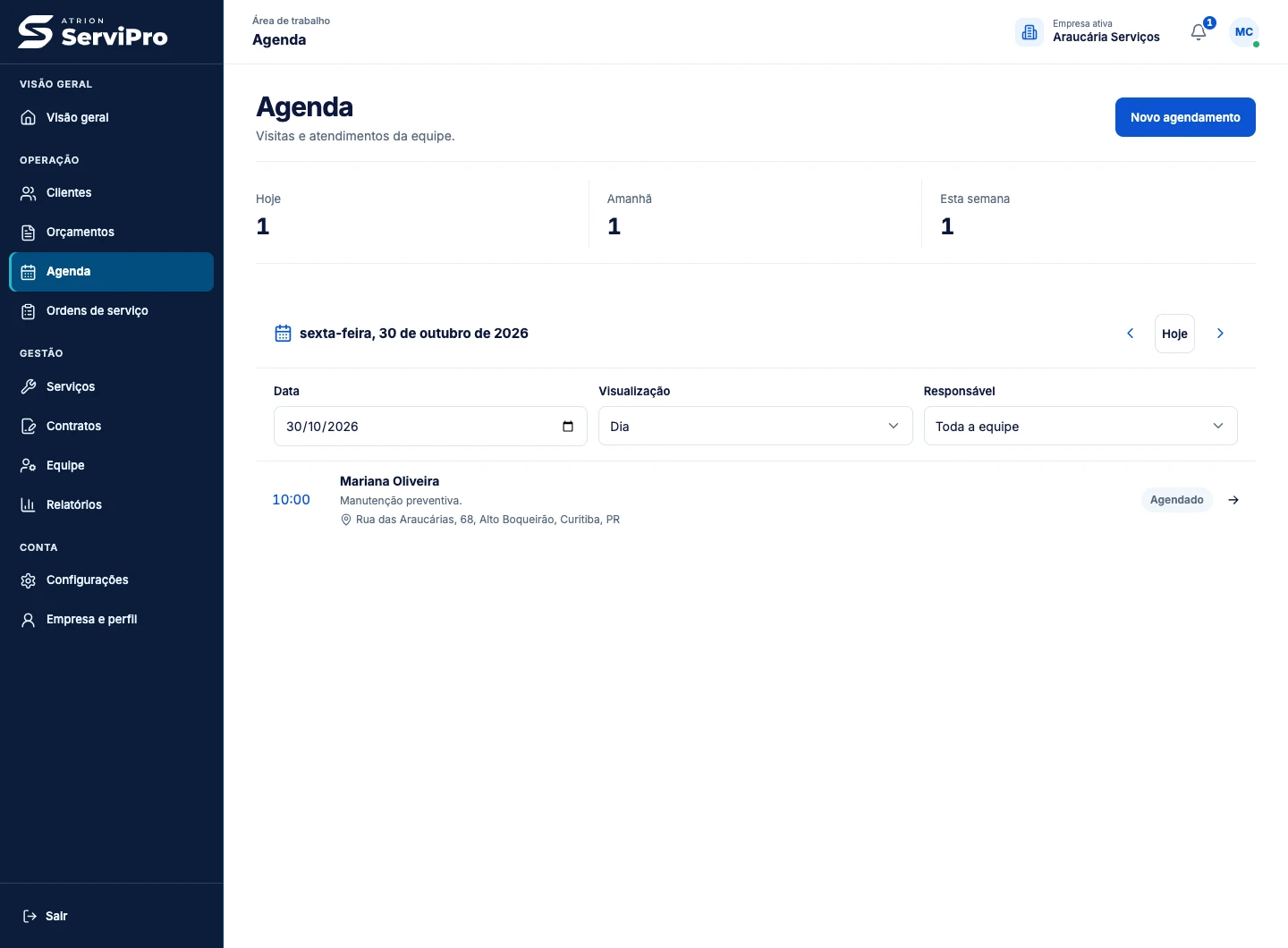Click the ServiPro logo
The height and width of the screenshot is (948, 1288).
(x=93, y=32)
